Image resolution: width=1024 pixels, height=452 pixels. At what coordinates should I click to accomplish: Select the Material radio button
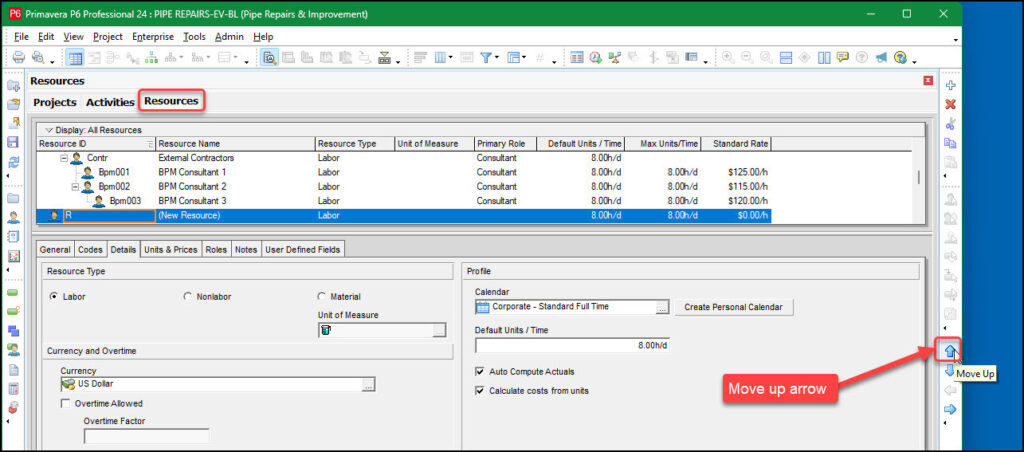321,297
